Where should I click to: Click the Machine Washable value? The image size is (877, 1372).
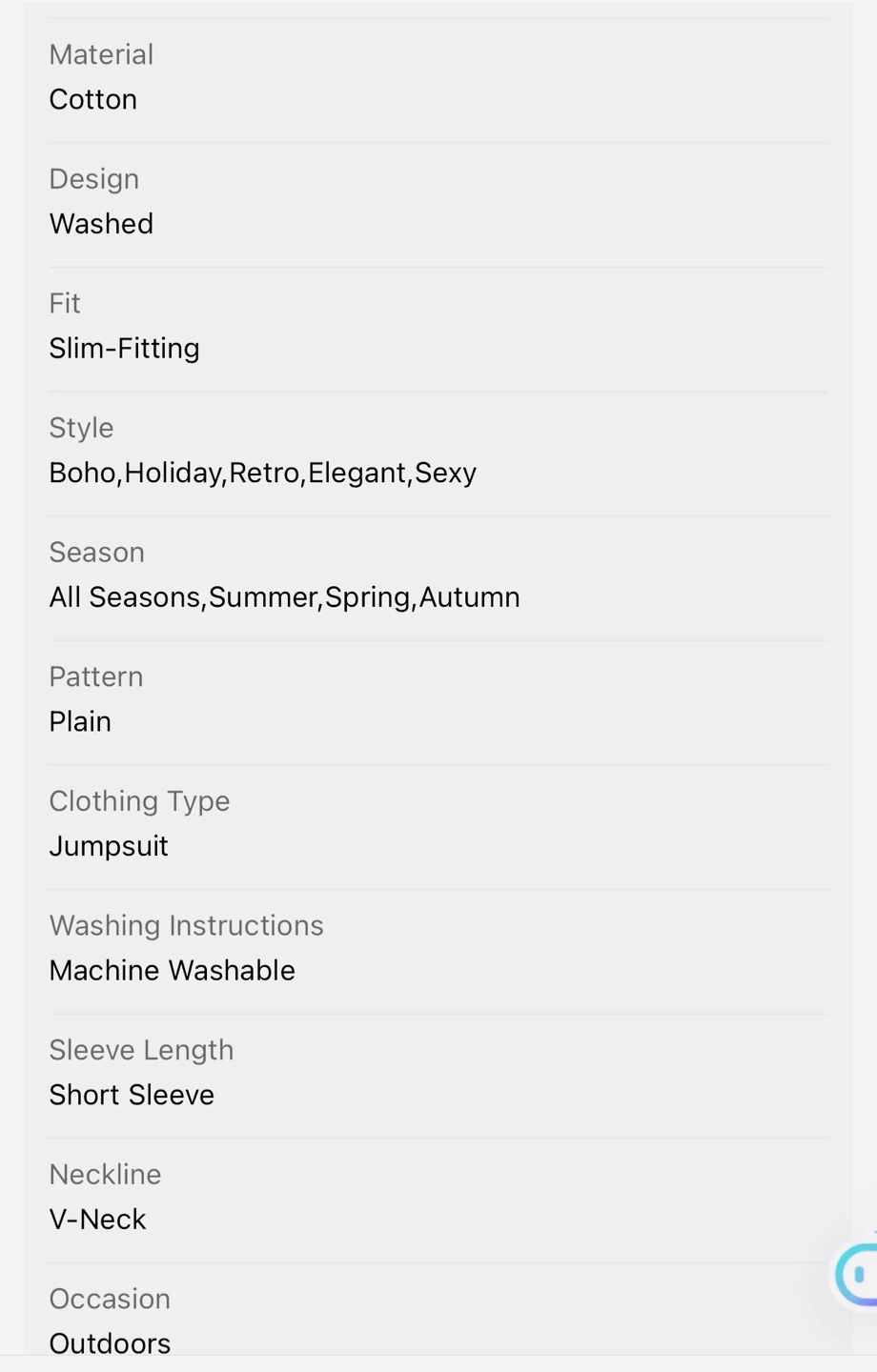pos(172,970)
